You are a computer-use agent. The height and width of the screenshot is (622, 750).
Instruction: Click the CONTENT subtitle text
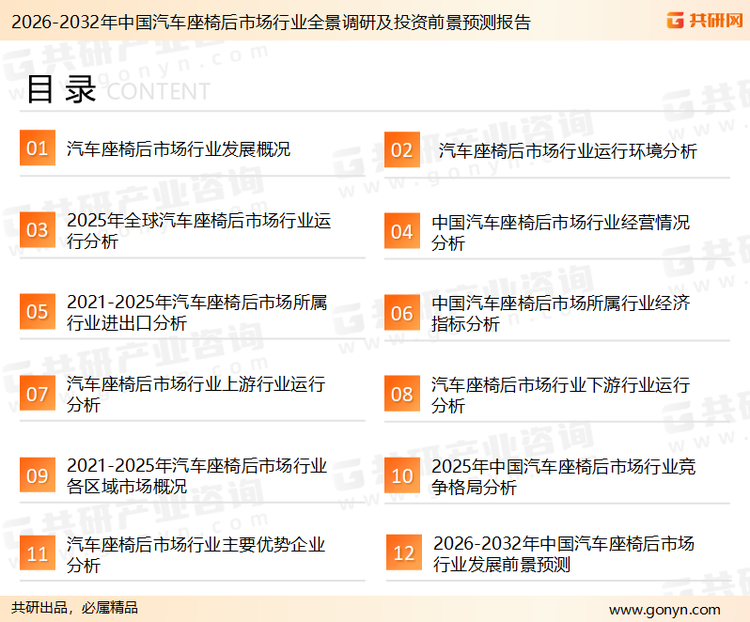tap(158, 92)
